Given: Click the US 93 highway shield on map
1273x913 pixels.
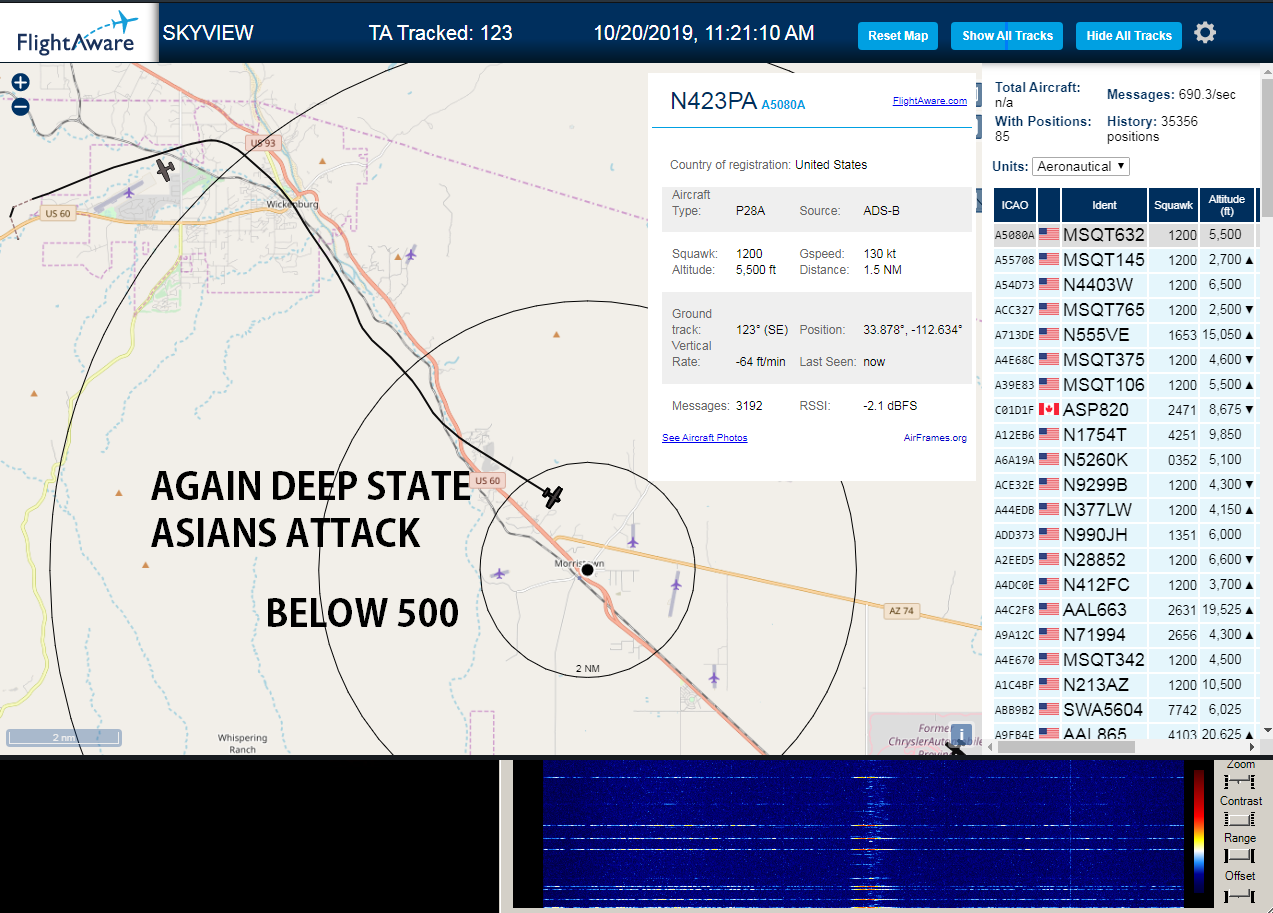Looking at the screenshot, I should point(262,144).
